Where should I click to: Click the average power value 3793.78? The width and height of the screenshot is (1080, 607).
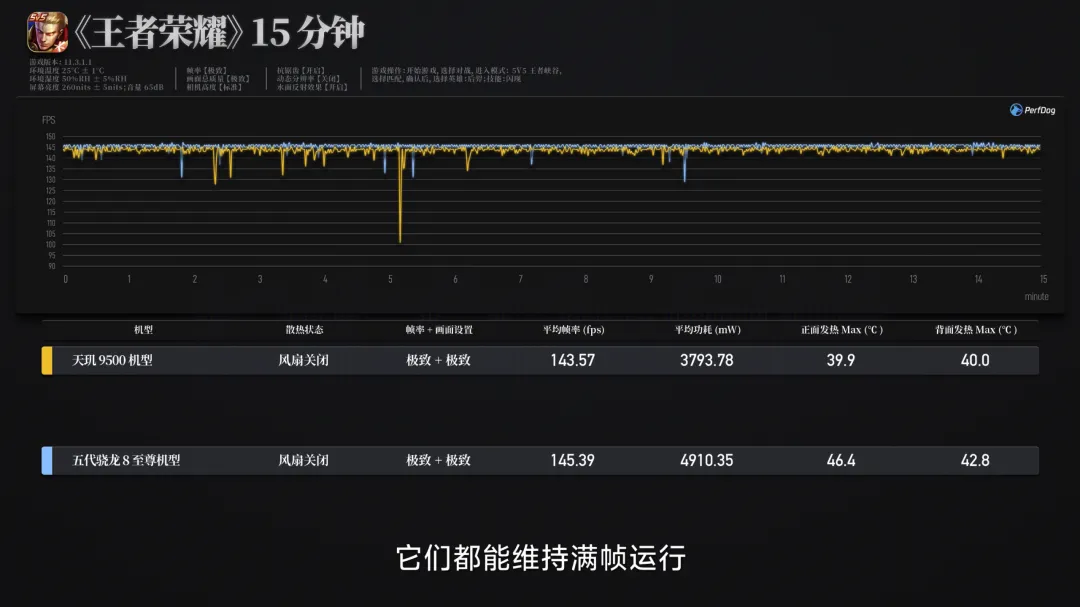click(707, 360)
